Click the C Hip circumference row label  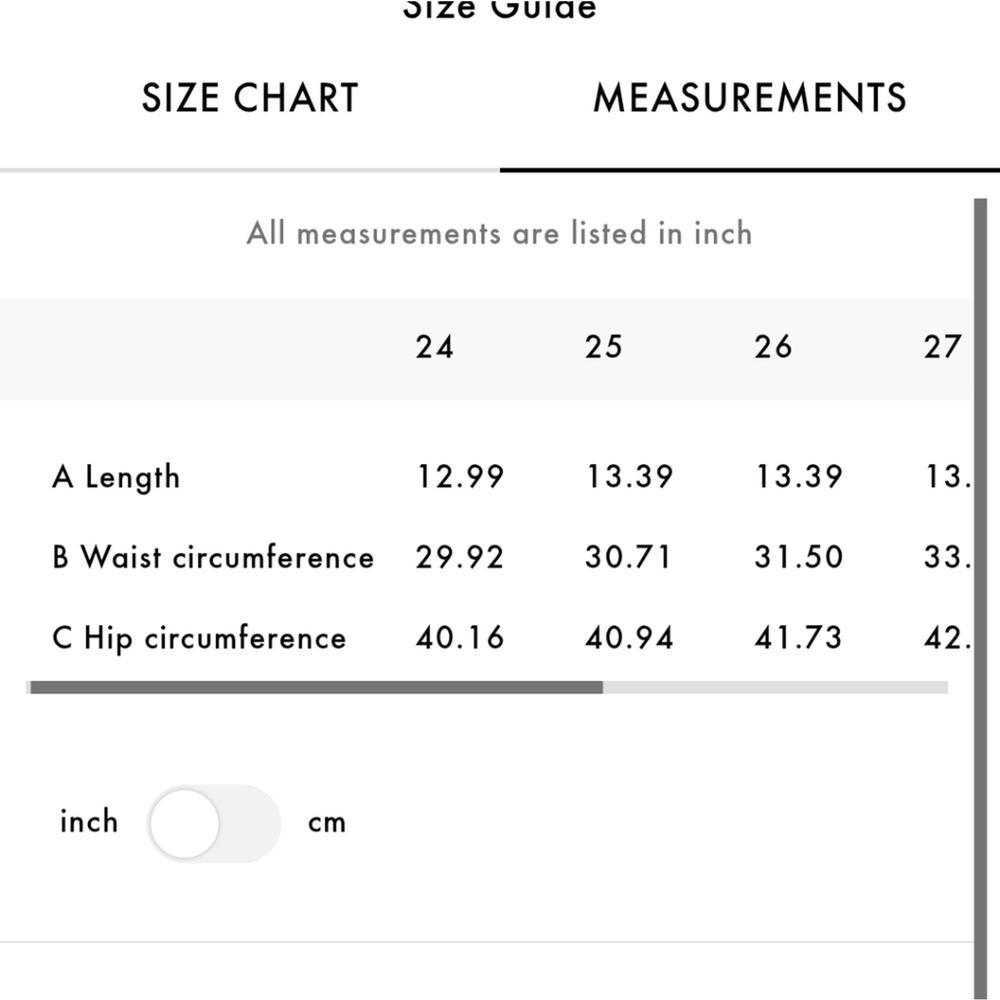[199, 638]
